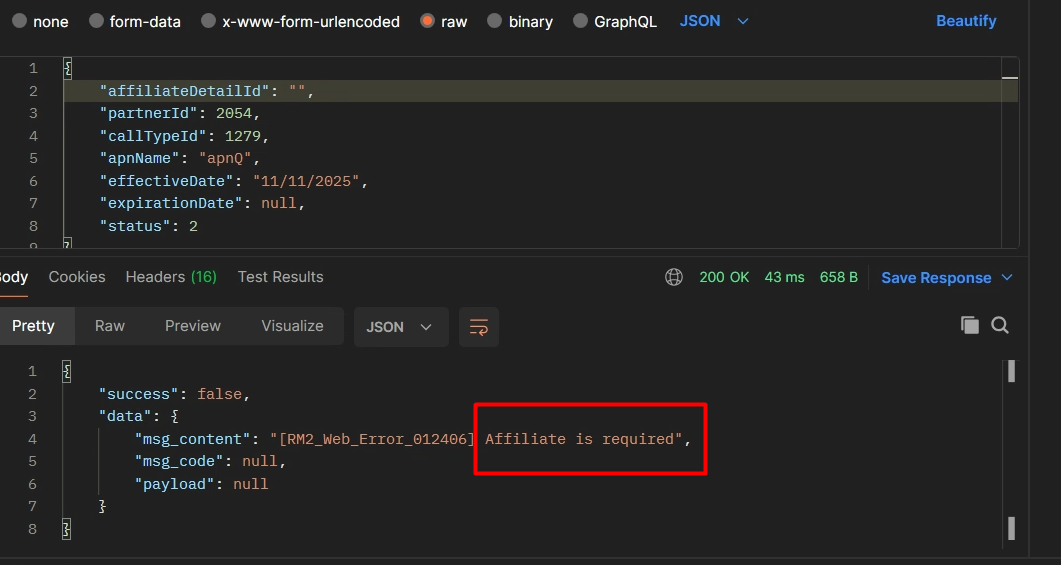This screenshot has width=1061, height=565.
Task: Select the form-data body radio button
Action: [x=96, y=21]
